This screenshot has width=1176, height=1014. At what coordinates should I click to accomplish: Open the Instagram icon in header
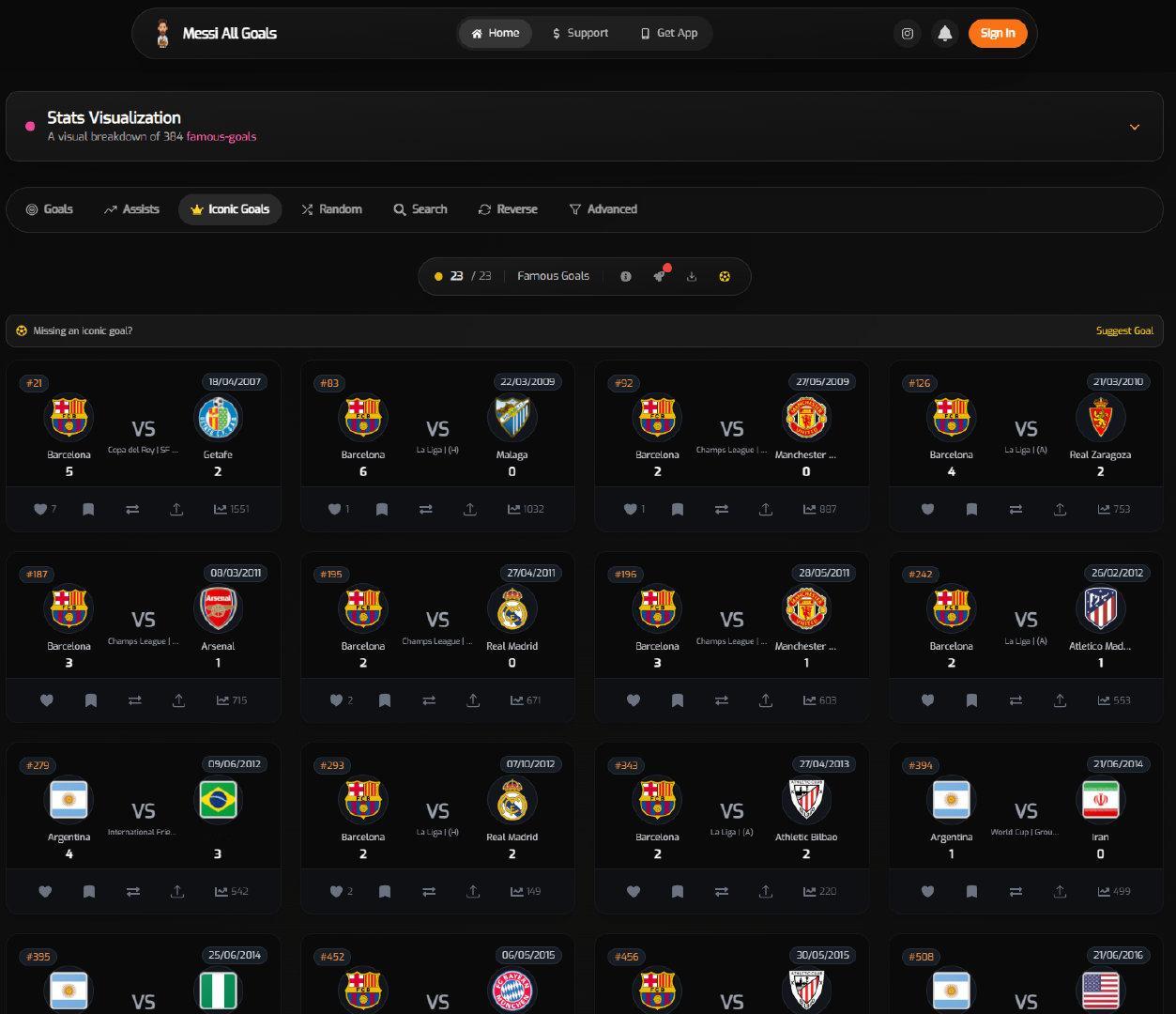[x=907, y=33]
